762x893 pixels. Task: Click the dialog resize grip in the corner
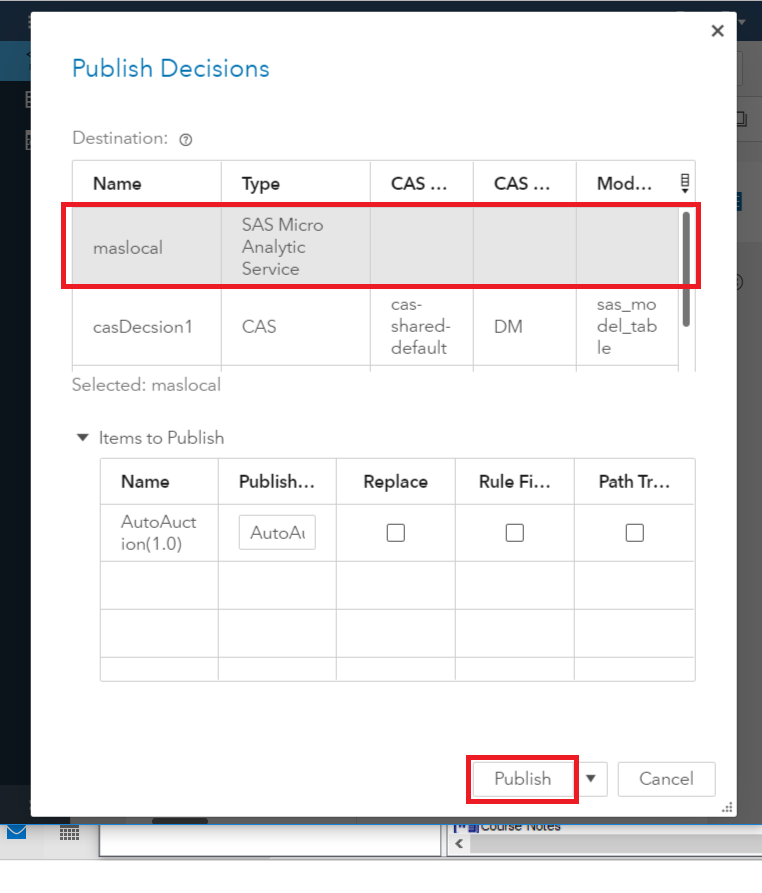(727, 807)
